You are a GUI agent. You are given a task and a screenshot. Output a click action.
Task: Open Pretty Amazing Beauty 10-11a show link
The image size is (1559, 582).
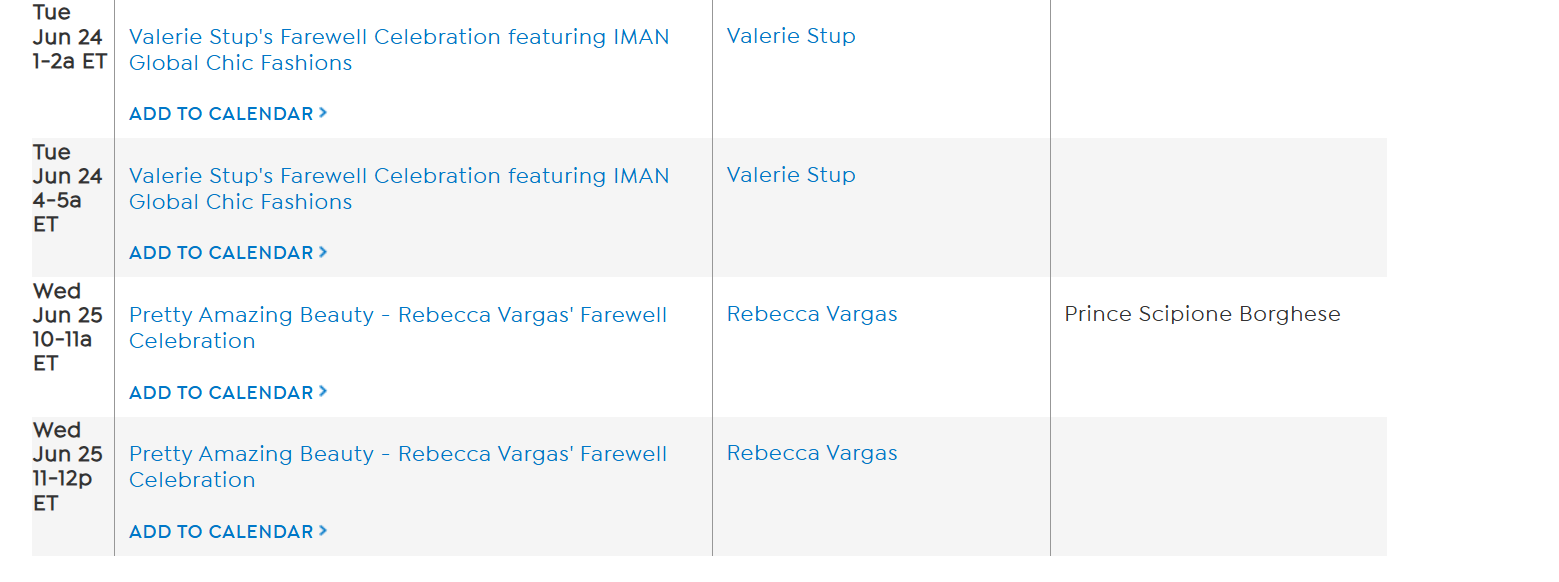(x=398, y=316)
